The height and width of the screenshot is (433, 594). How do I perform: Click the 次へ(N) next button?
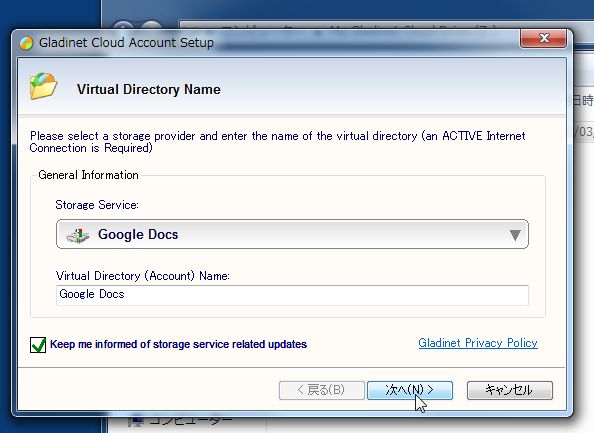(x=410, y=390)
